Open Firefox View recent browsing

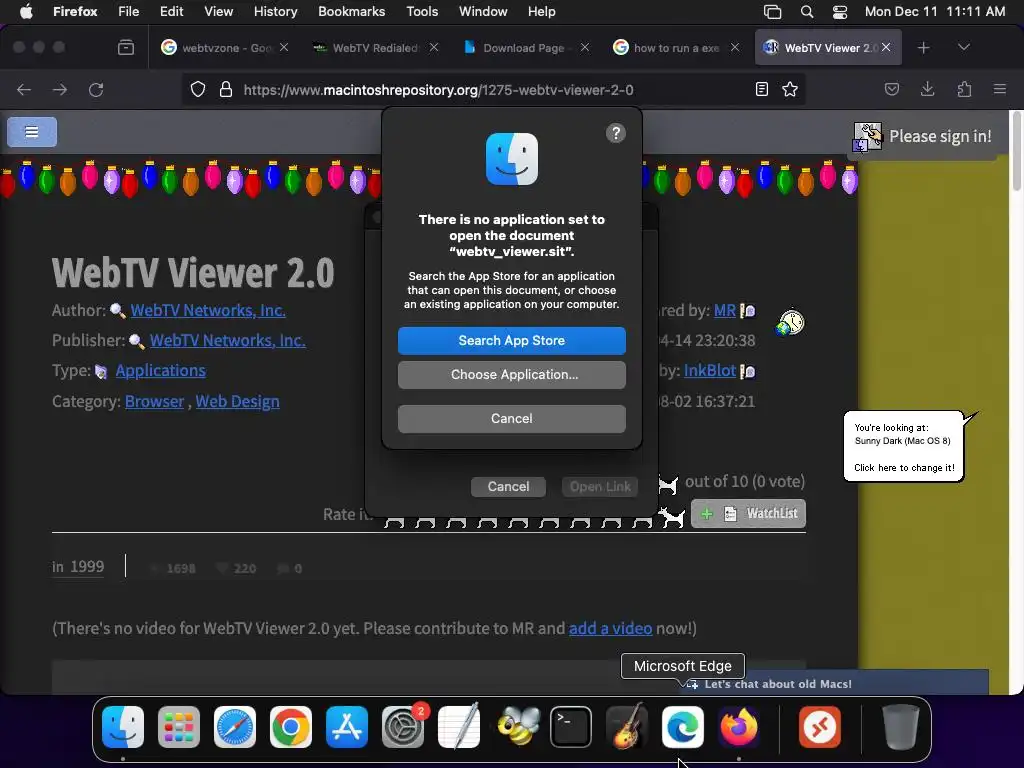pos(126,48)
